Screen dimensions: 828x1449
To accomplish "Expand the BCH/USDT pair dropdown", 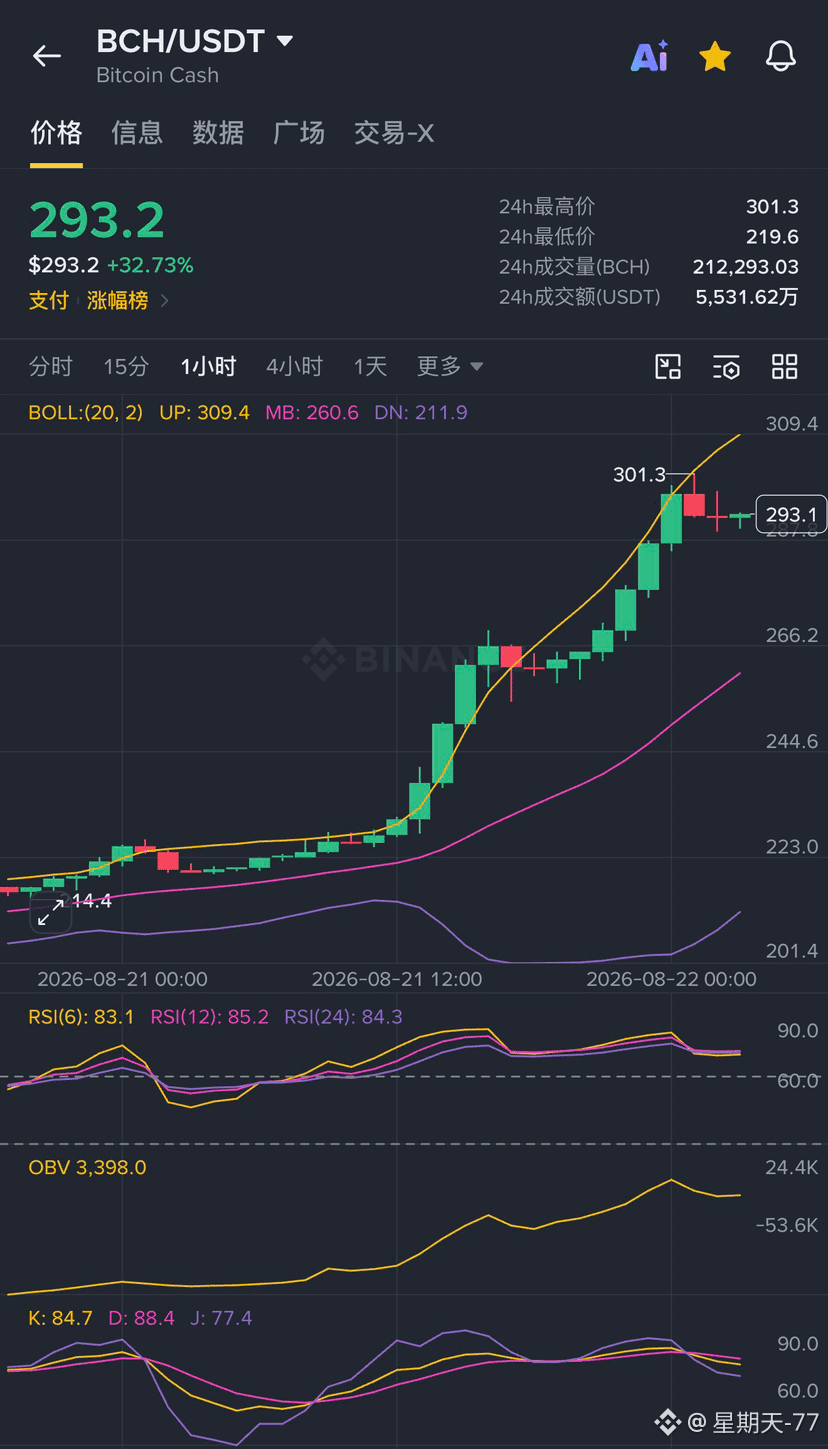I will 284,41.
